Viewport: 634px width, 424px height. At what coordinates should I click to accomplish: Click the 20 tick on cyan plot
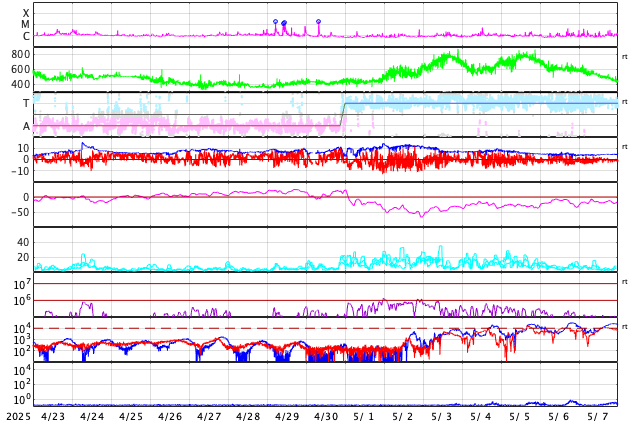pyautogui.click(x=23, y=257)
